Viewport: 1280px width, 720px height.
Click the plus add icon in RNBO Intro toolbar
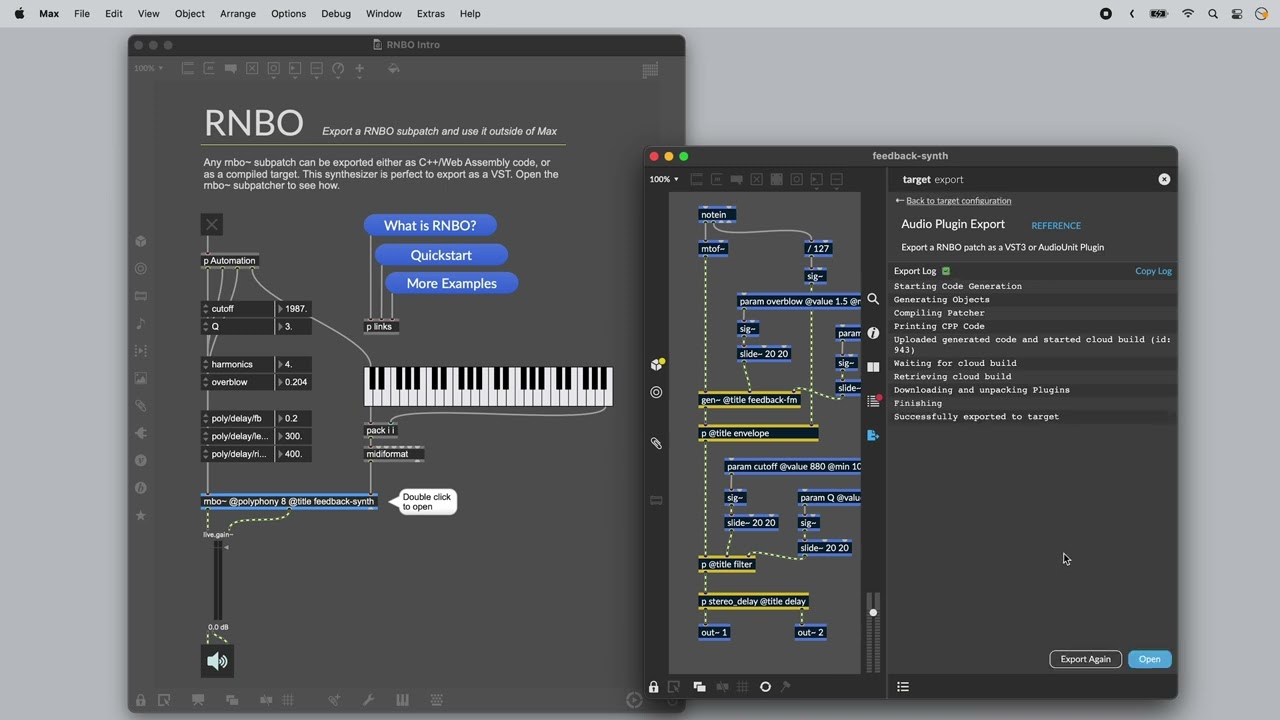360,69
